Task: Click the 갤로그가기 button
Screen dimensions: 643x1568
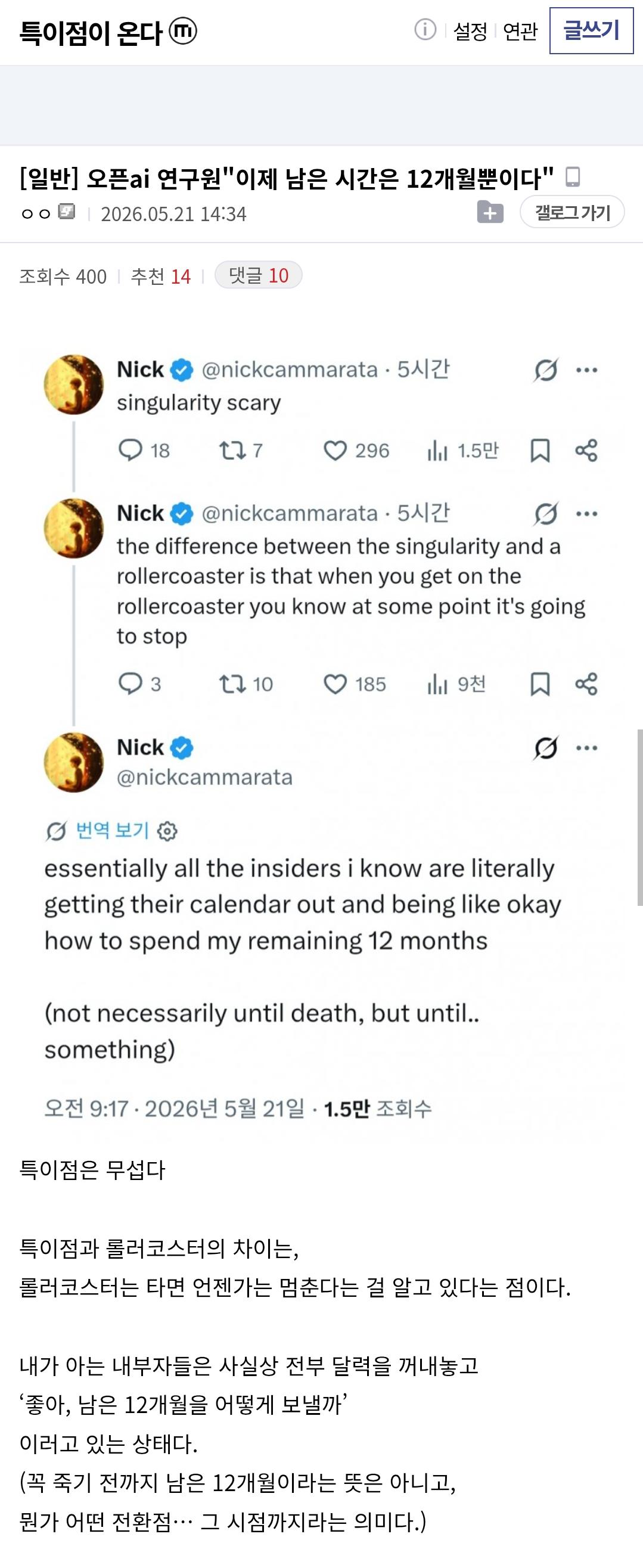Action: pyautogui.click(x=571, y=212)
